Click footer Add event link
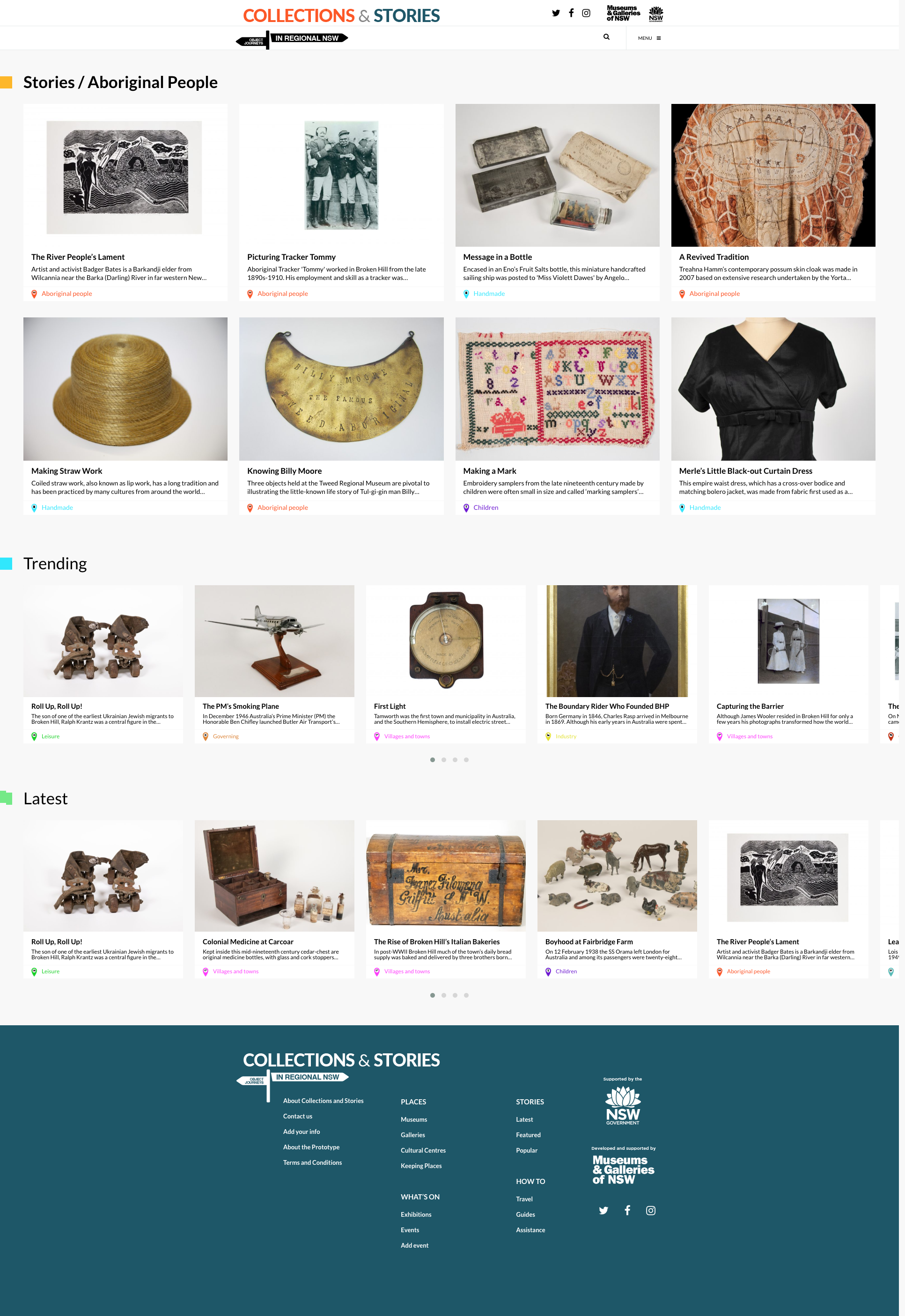This screenshot has width=905, height=1316. tap(414, 1245)
